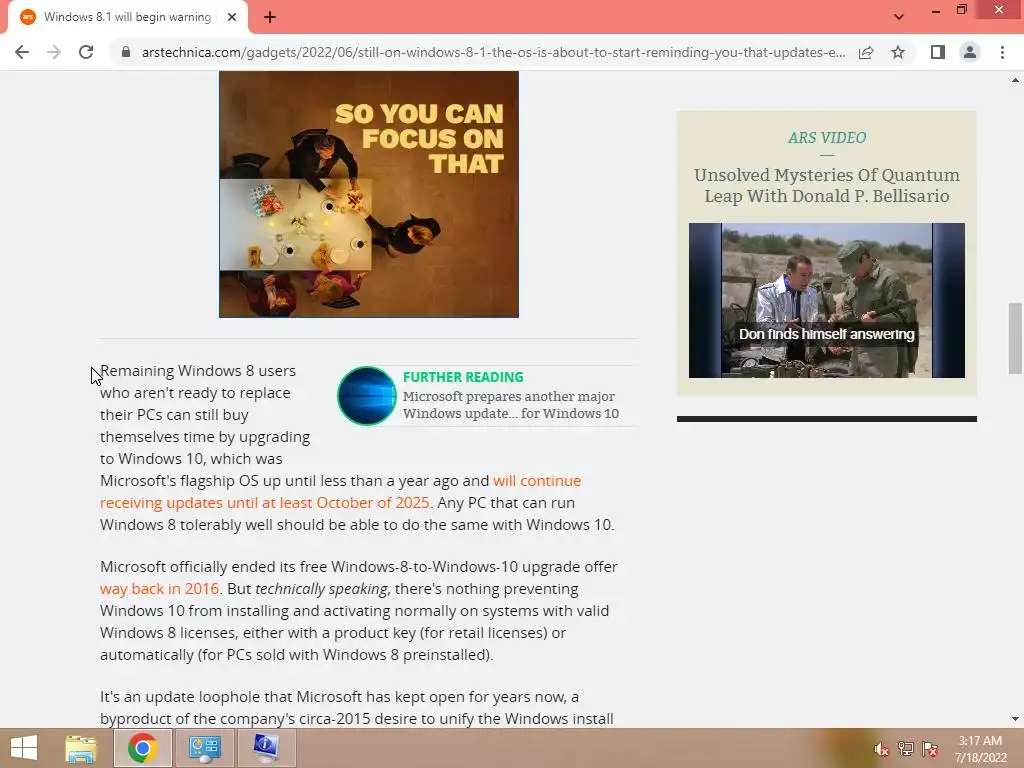
Task: Grab the vertical scrollbar thumb
Action: click(1015, 338)
